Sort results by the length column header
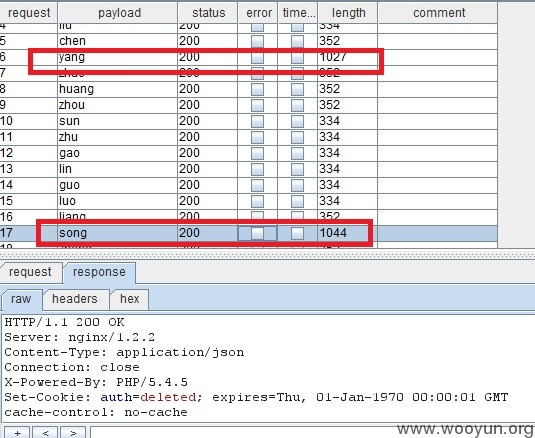Screen dimensions: 535x438 pyautogui.click(x=348, y=13)
